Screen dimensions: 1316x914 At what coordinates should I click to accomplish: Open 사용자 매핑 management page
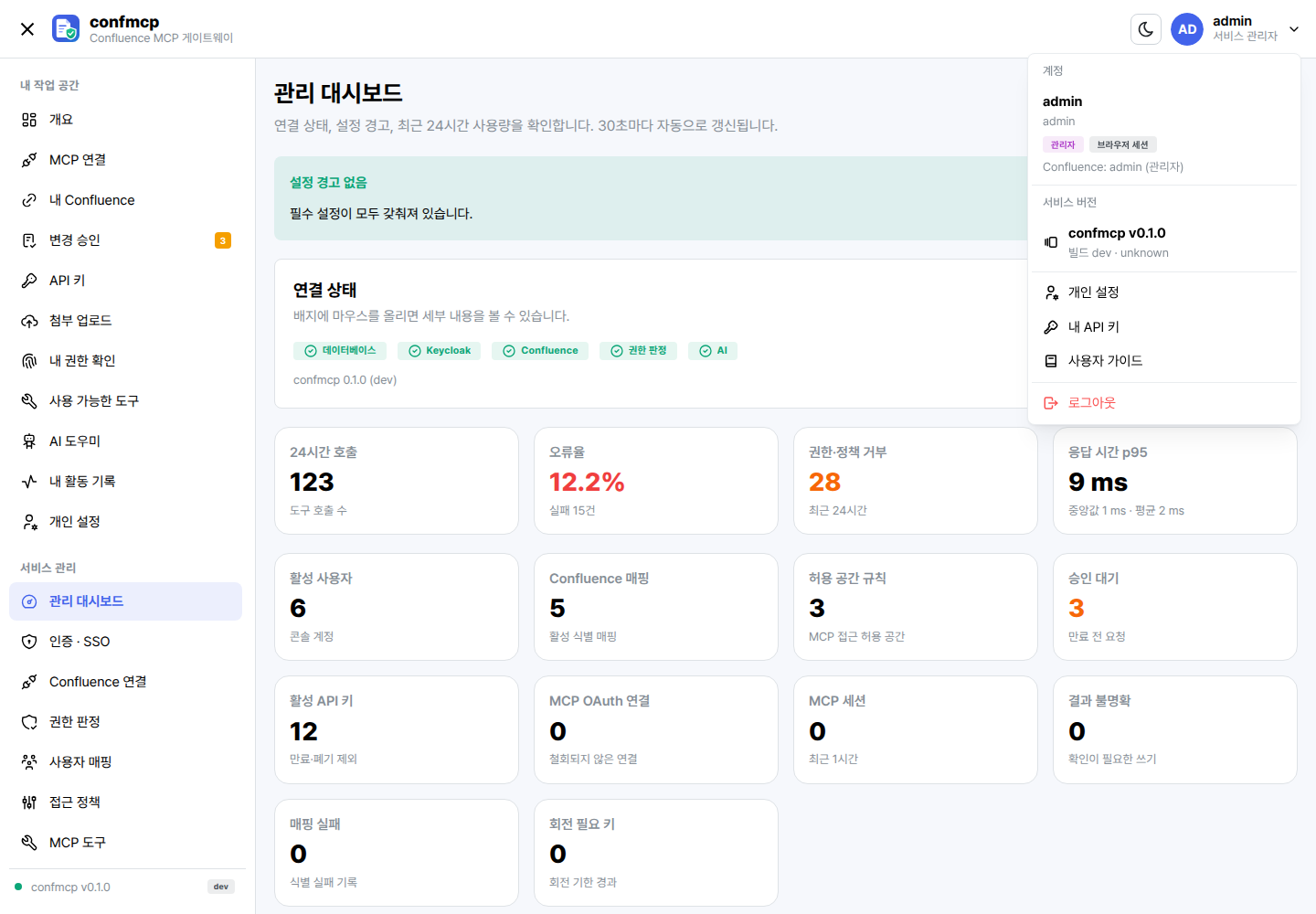(125, 762)
